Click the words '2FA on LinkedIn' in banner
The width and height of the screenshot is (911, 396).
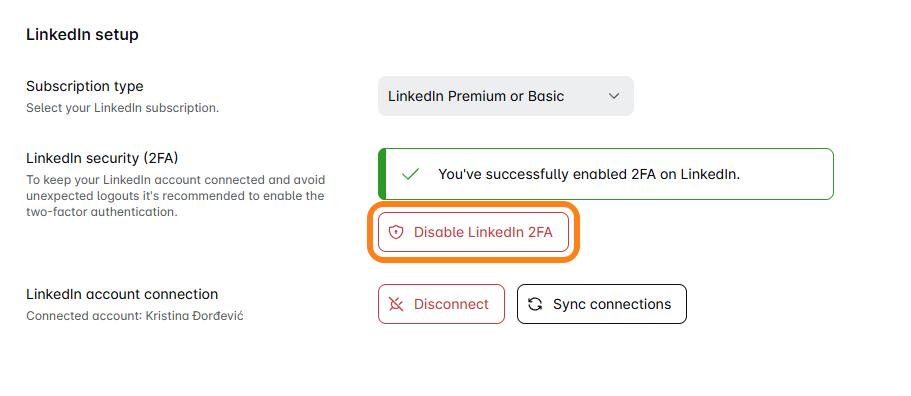pyautogui.click(x=685, y=174)
